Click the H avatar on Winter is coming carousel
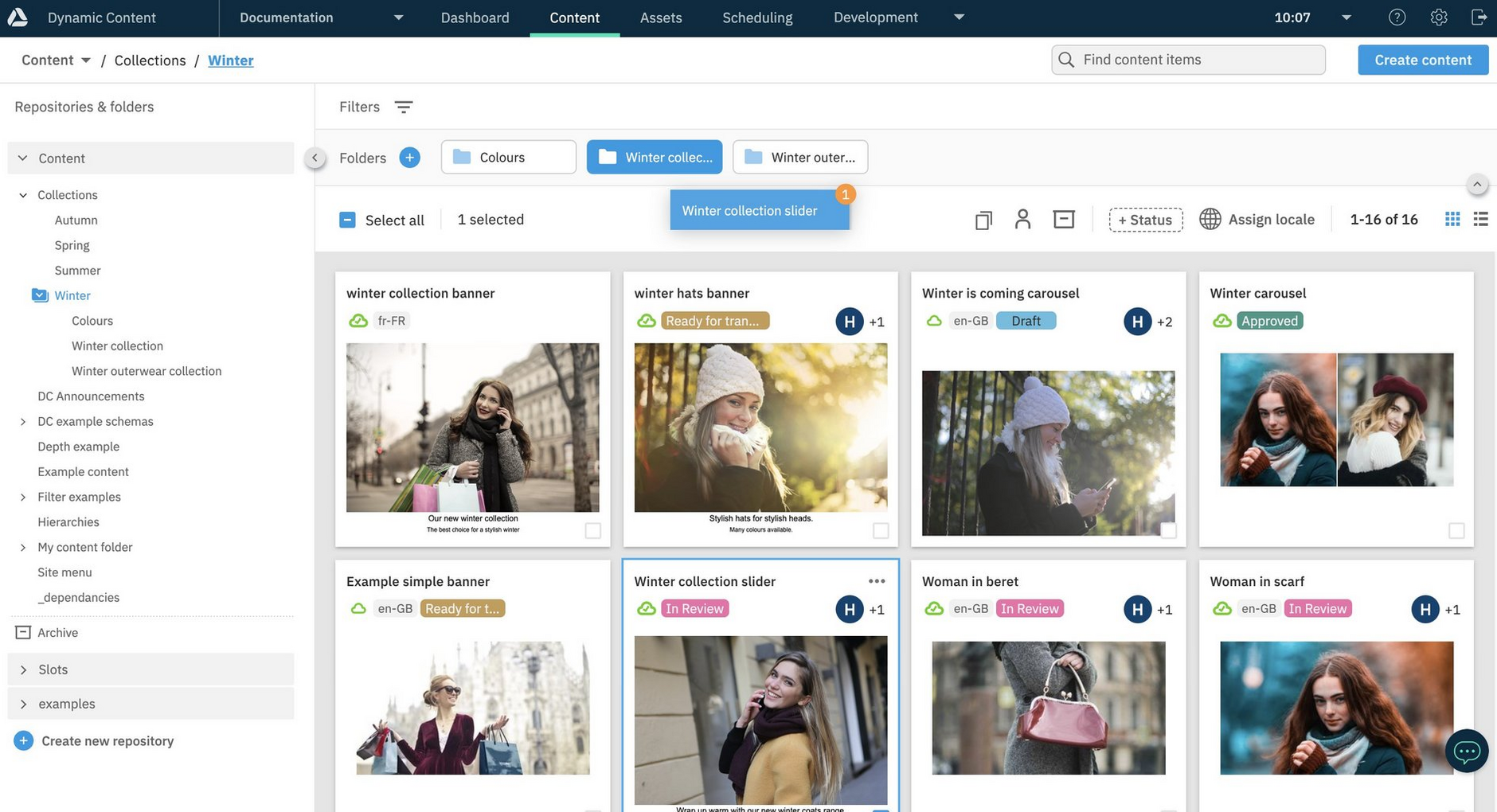This screenshot has width=1497, height=812. [1137, 322]
